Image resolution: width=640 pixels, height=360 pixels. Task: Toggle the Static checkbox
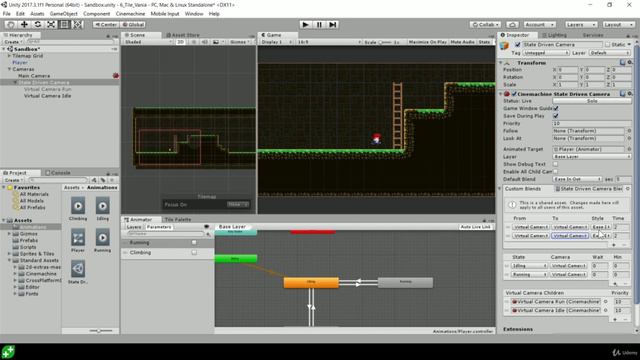coord(607,44)
